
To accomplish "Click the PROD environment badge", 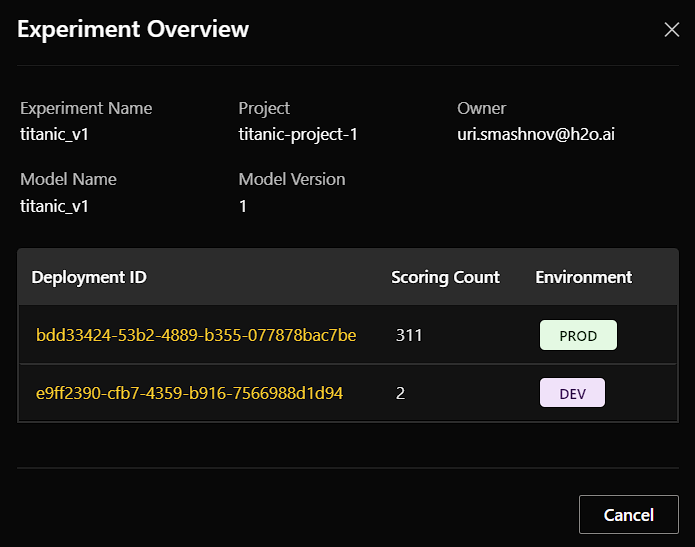I will click(578, 335).
